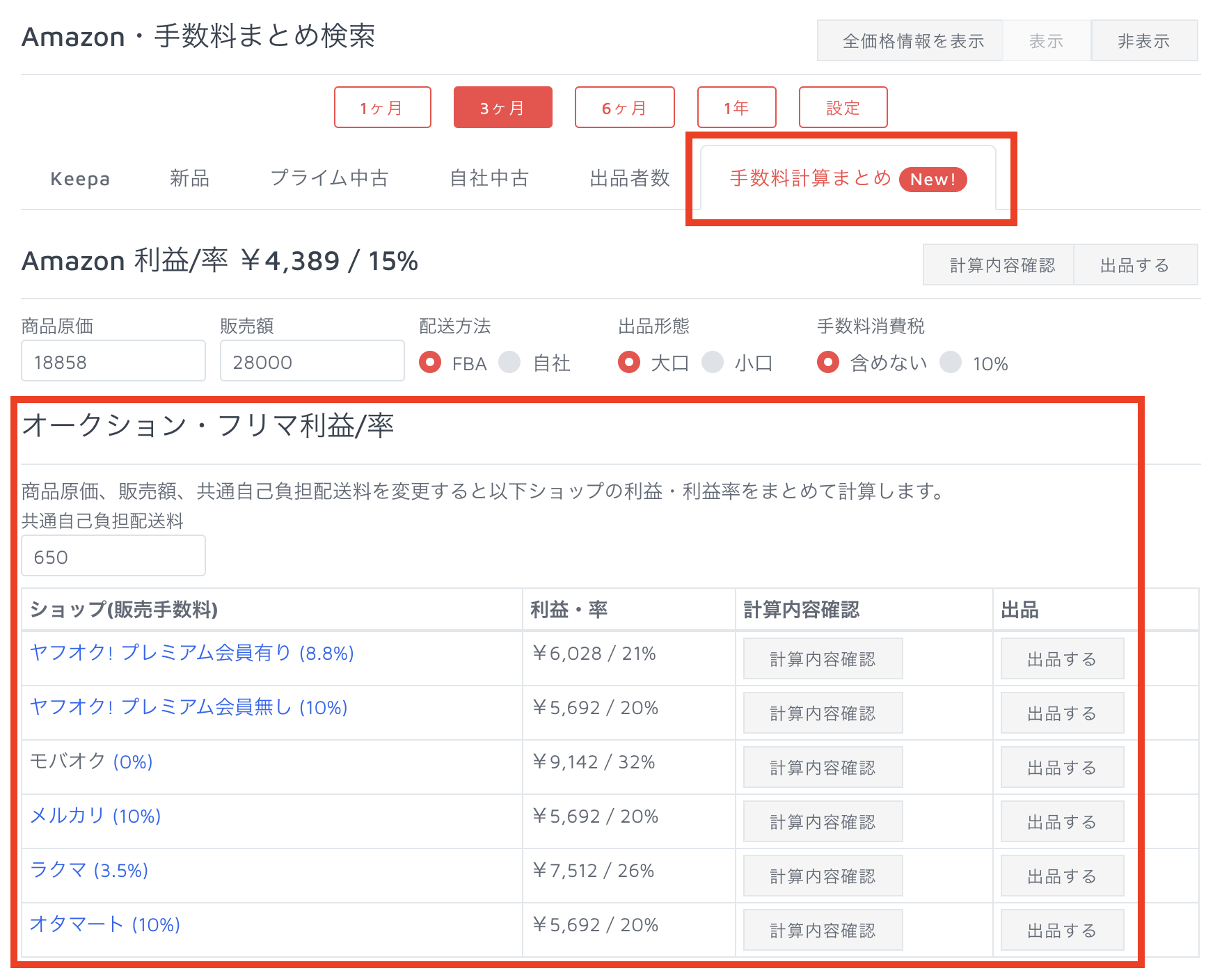The height and width of the screenshot is (980, 1222).
Task: Switch to the 1年 period view
Action: (x=736, y=107)
